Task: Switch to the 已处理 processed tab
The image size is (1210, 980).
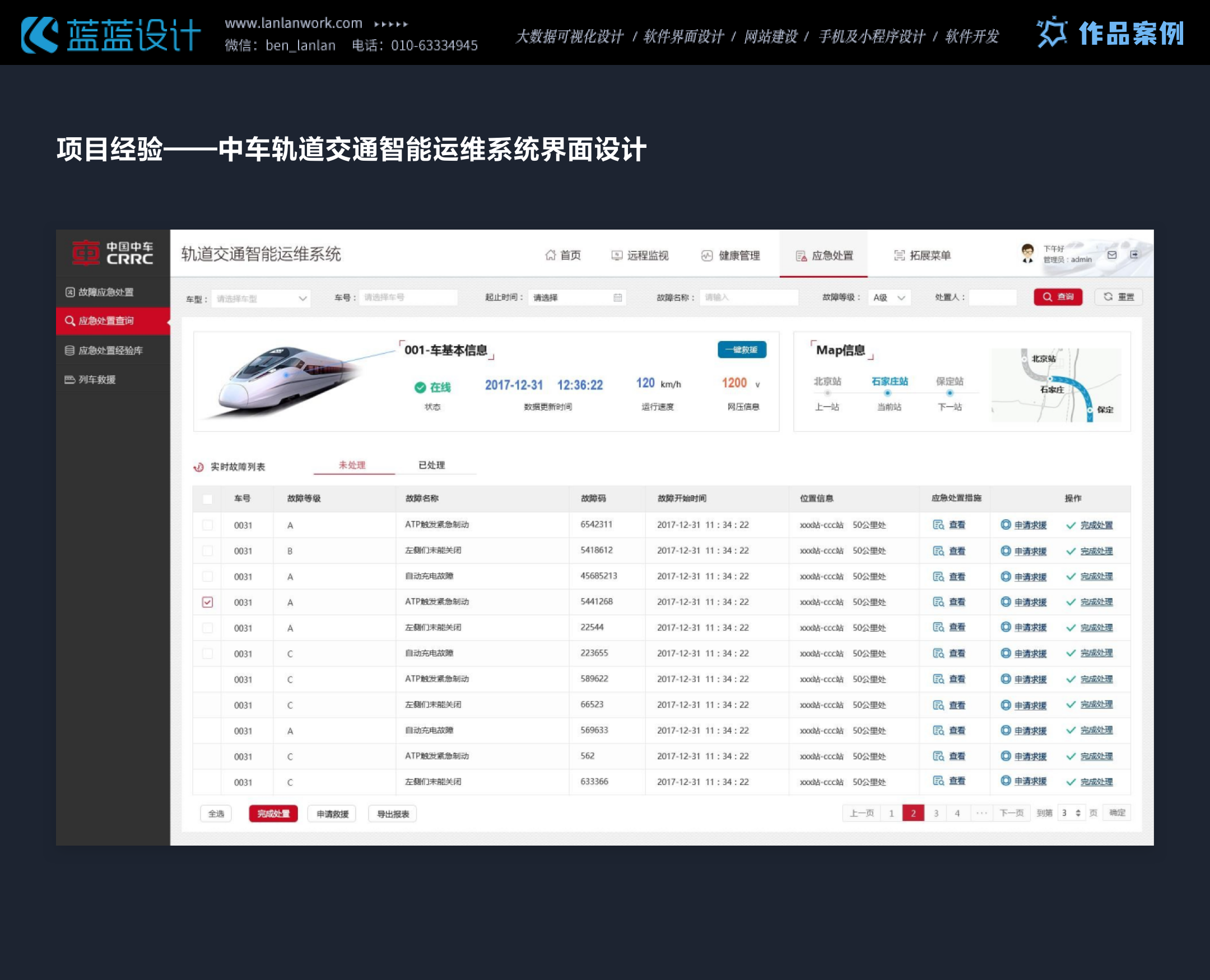Action: pos(432,465)
